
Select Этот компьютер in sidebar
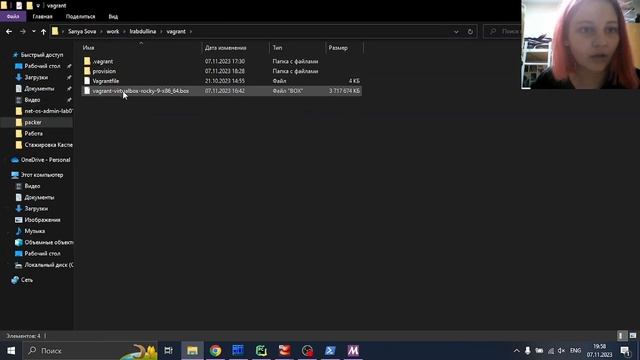click(x=42, y=175)
